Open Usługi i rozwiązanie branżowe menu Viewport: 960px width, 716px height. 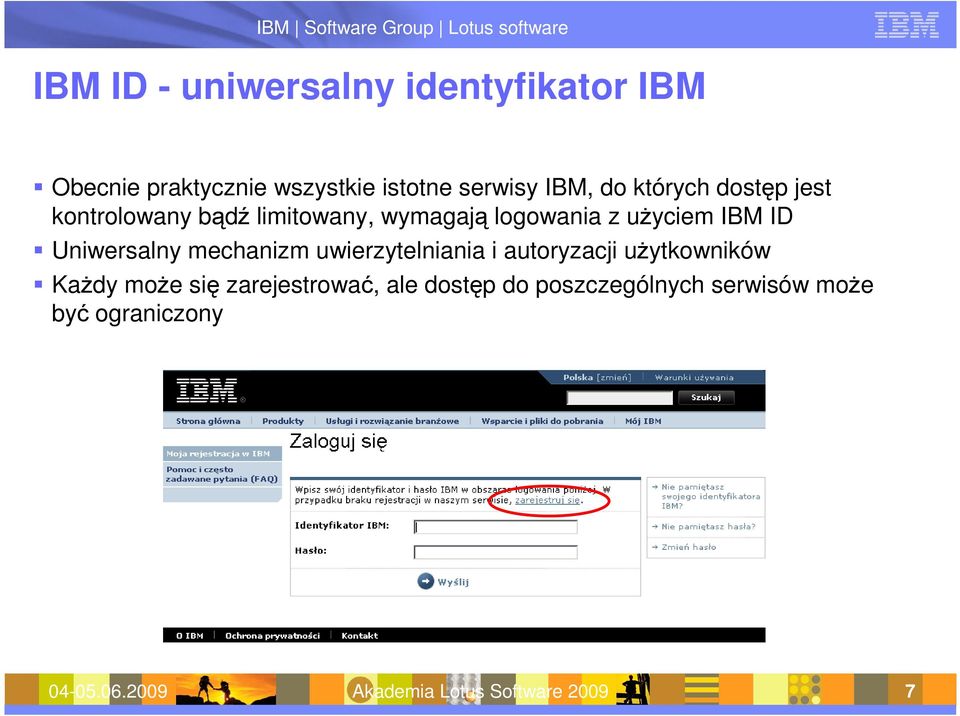(x=392, y=421)
